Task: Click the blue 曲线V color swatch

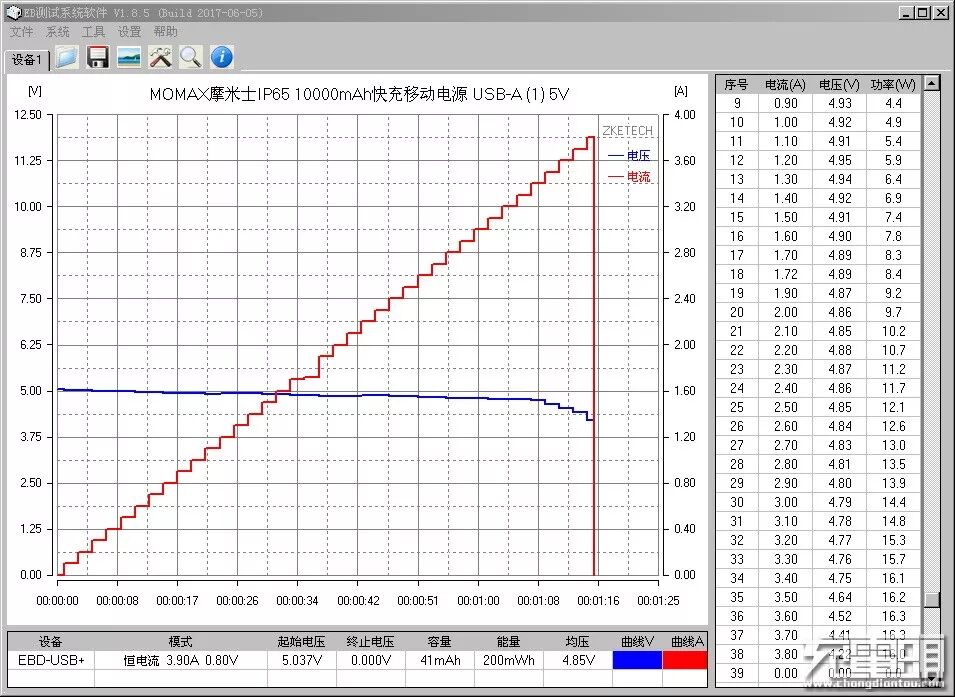Action: (x=637, y=660)
